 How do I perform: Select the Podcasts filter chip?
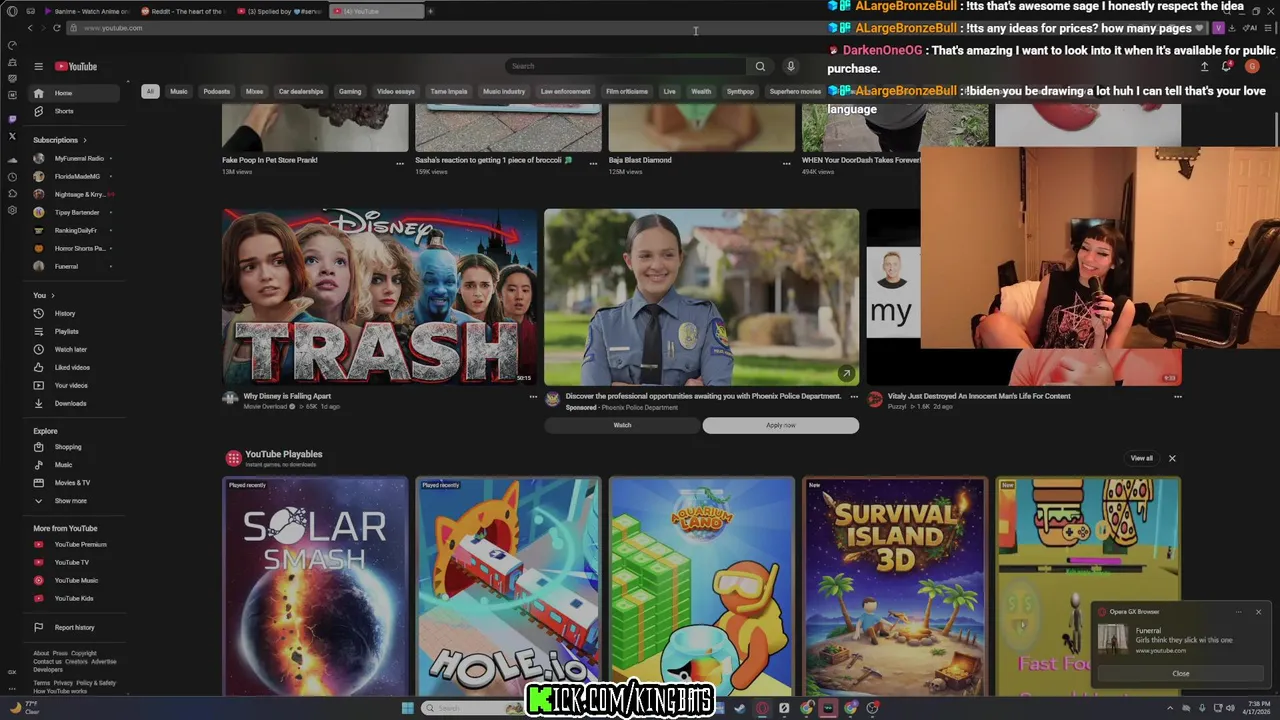216,91
